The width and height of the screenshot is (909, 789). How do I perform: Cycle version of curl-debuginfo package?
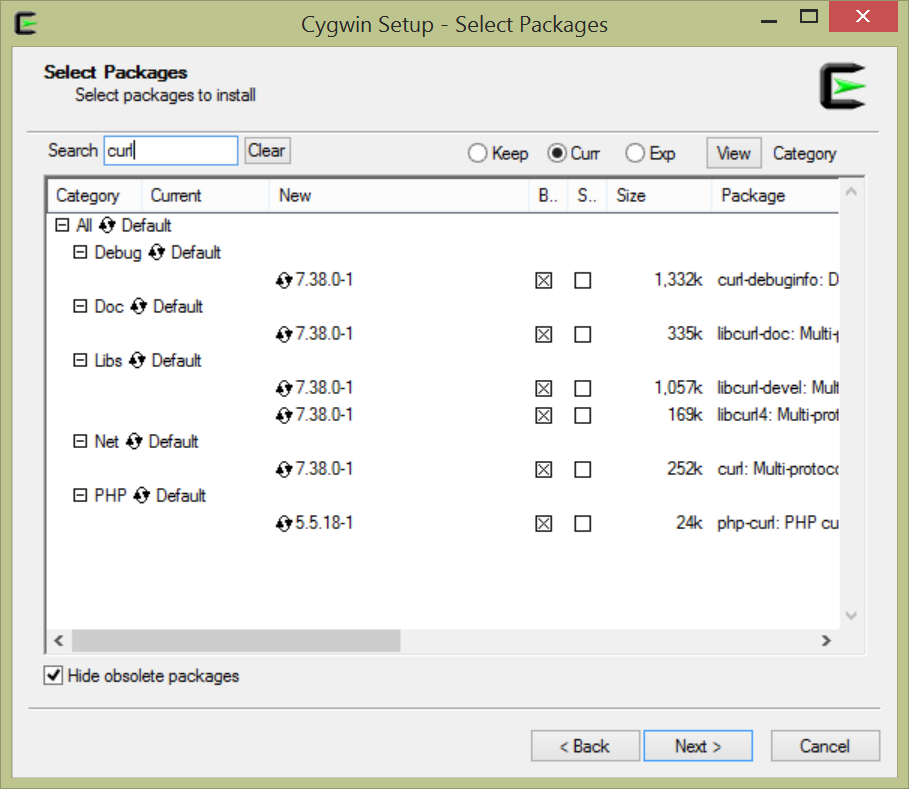pyautogui.click(x=283, y=280)
